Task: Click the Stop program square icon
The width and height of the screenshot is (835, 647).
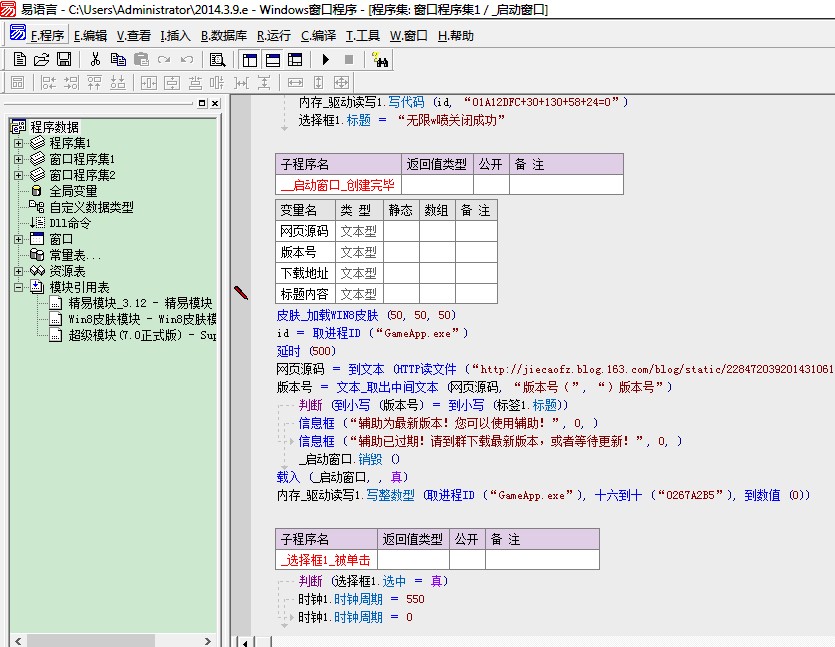Action: pyautogui.click(x=349, y=60)
